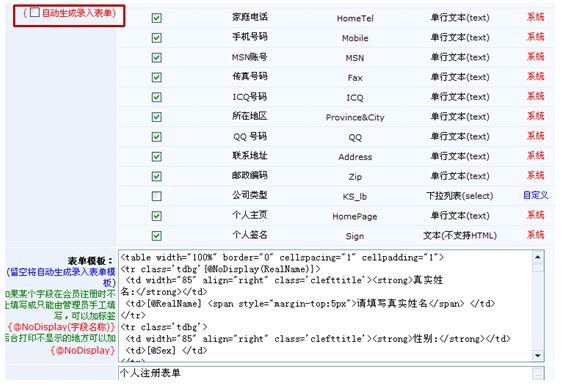Click the 个人注册表单 text field
This screenshot has height=392, width=563.
(x=325, y=373)
